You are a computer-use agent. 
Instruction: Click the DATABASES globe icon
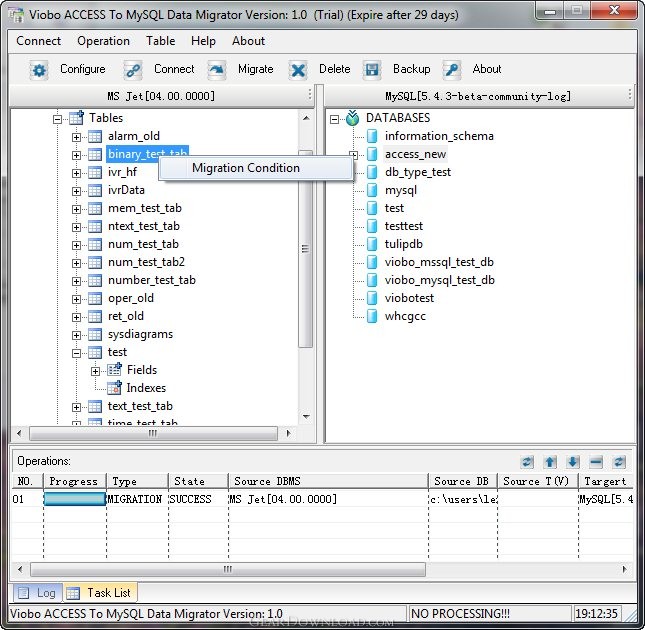click(353, 118)
